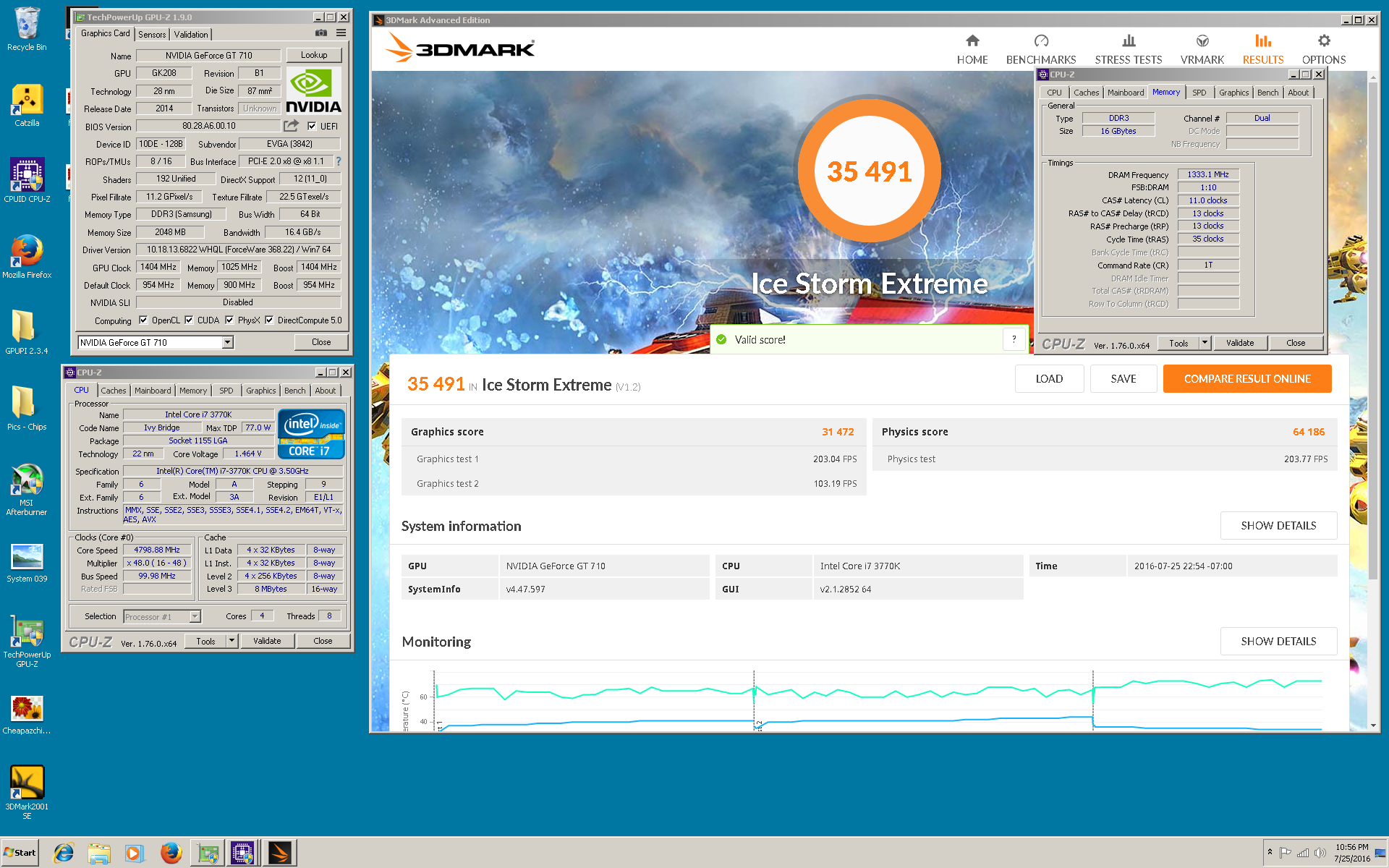The height and width of the screenshot is (868, 1389).
Task: Open the 3DMark RESULTS section
Action: (x=1263, y=49)
